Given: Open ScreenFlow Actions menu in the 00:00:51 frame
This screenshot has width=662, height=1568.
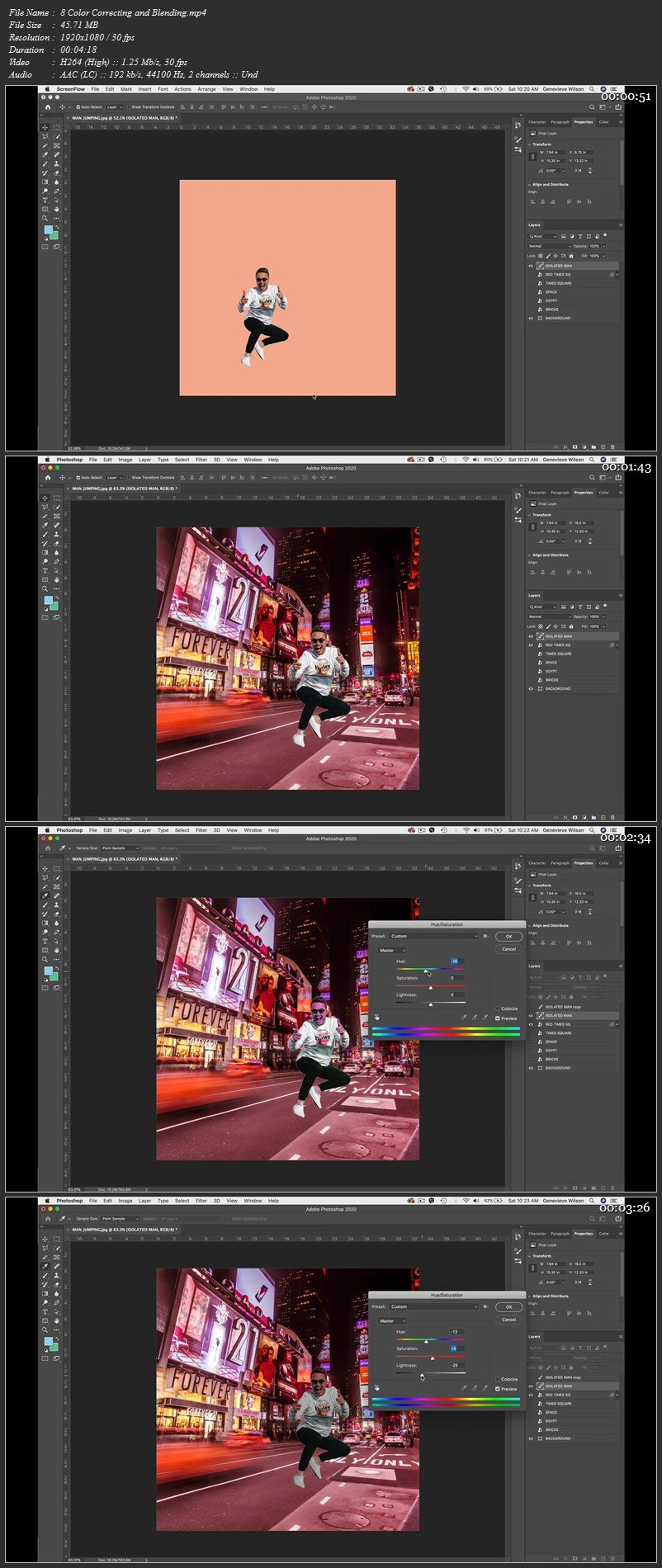Looking at the screenshot, I should tap(182, 89).
